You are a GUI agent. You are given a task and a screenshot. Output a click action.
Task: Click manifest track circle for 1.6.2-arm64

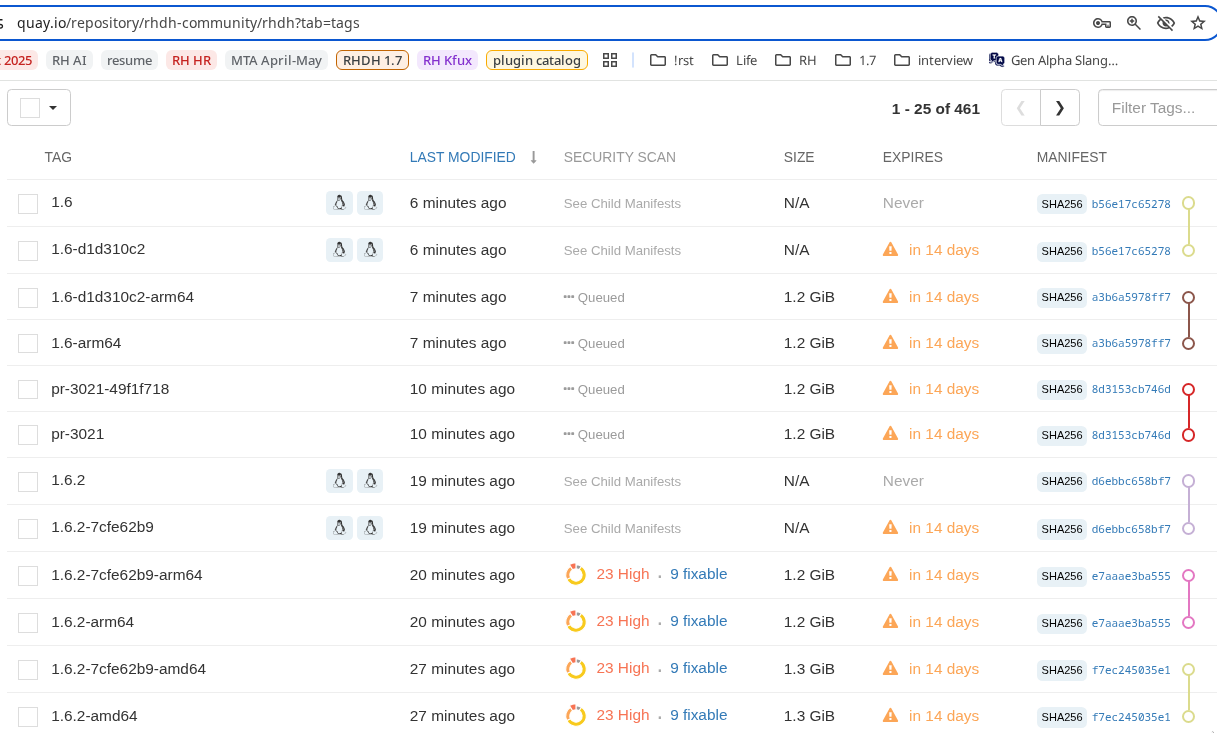[1188, 622]
